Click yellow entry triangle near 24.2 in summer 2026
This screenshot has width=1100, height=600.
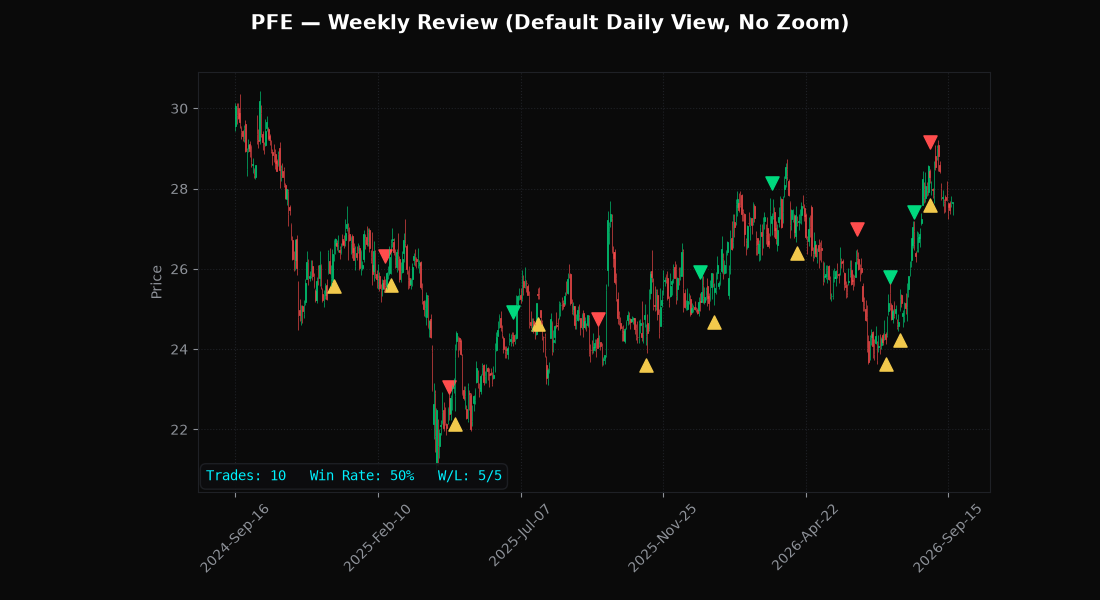(900, 341)
